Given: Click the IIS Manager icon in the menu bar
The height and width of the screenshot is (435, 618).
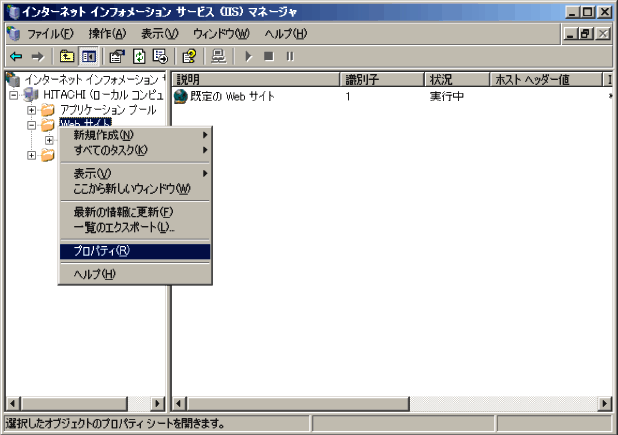Looking at the screenshot, I should pos(13,34).
